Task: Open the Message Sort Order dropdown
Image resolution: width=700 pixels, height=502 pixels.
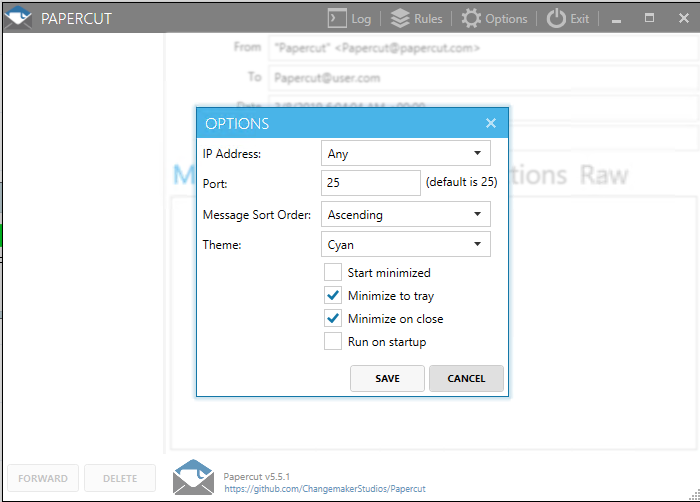Action: 406,214
